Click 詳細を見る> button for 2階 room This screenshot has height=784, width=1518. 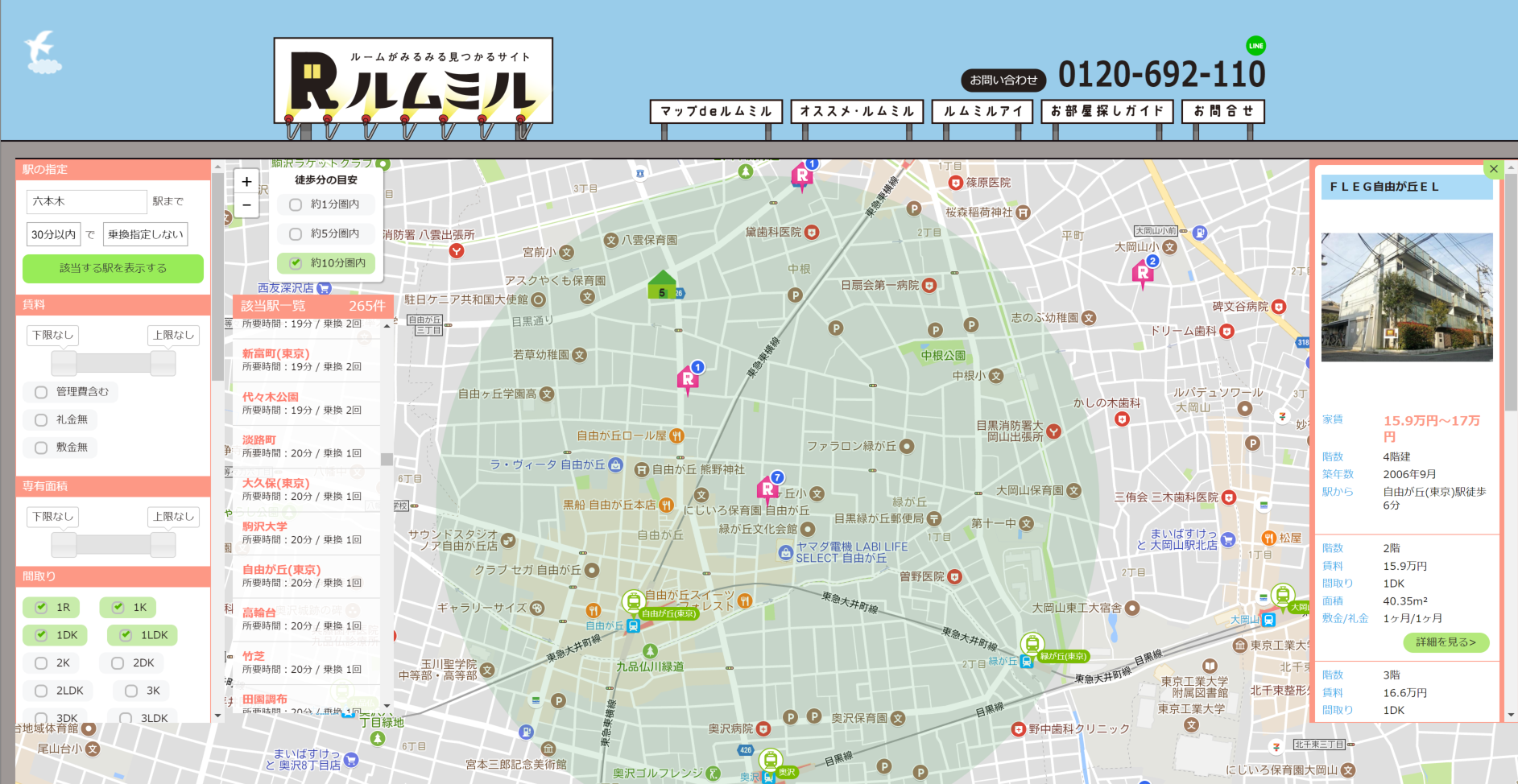(1446, 642)
